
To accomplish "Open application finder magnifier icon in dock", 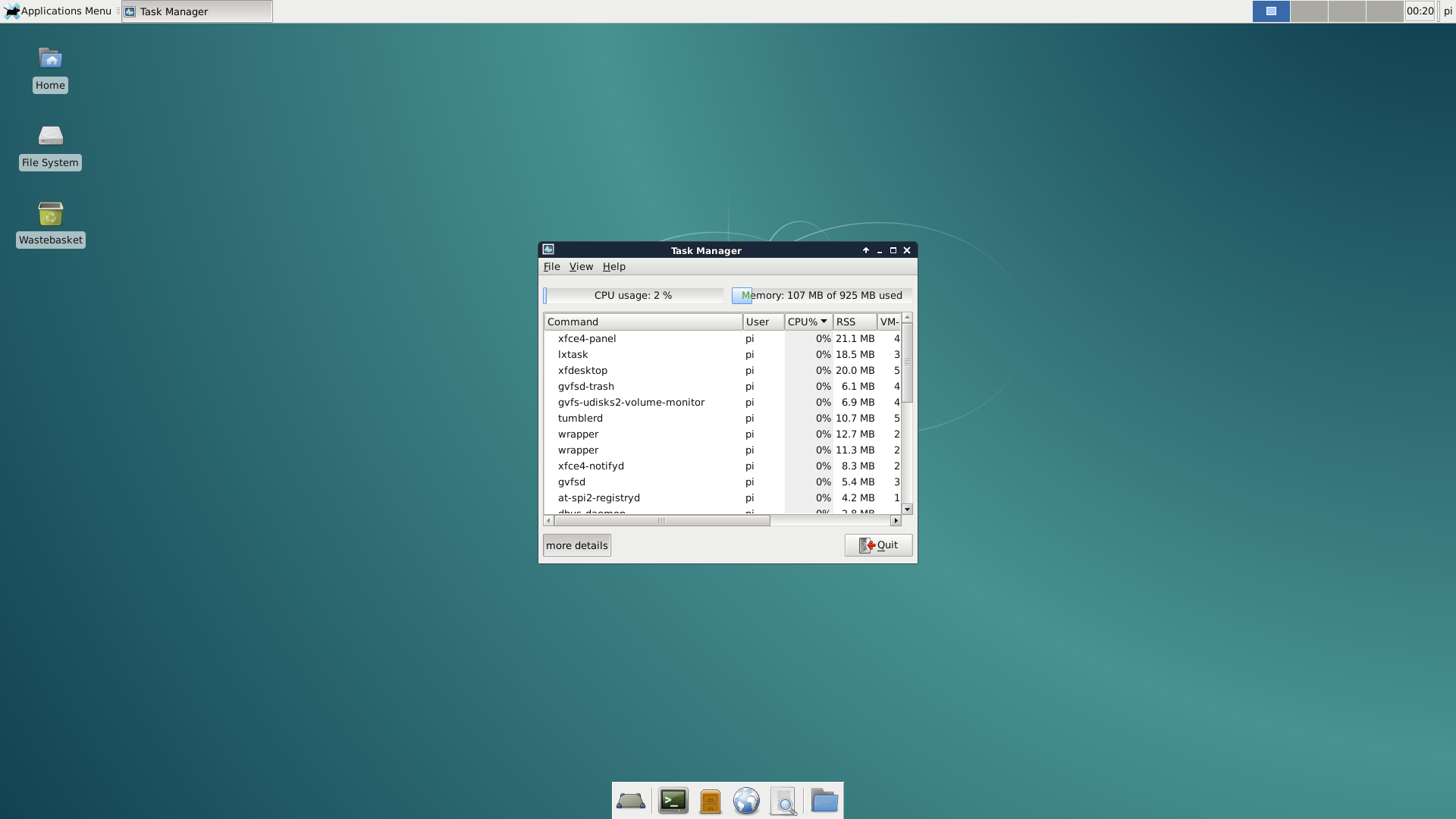I will (x=783, y=801).
